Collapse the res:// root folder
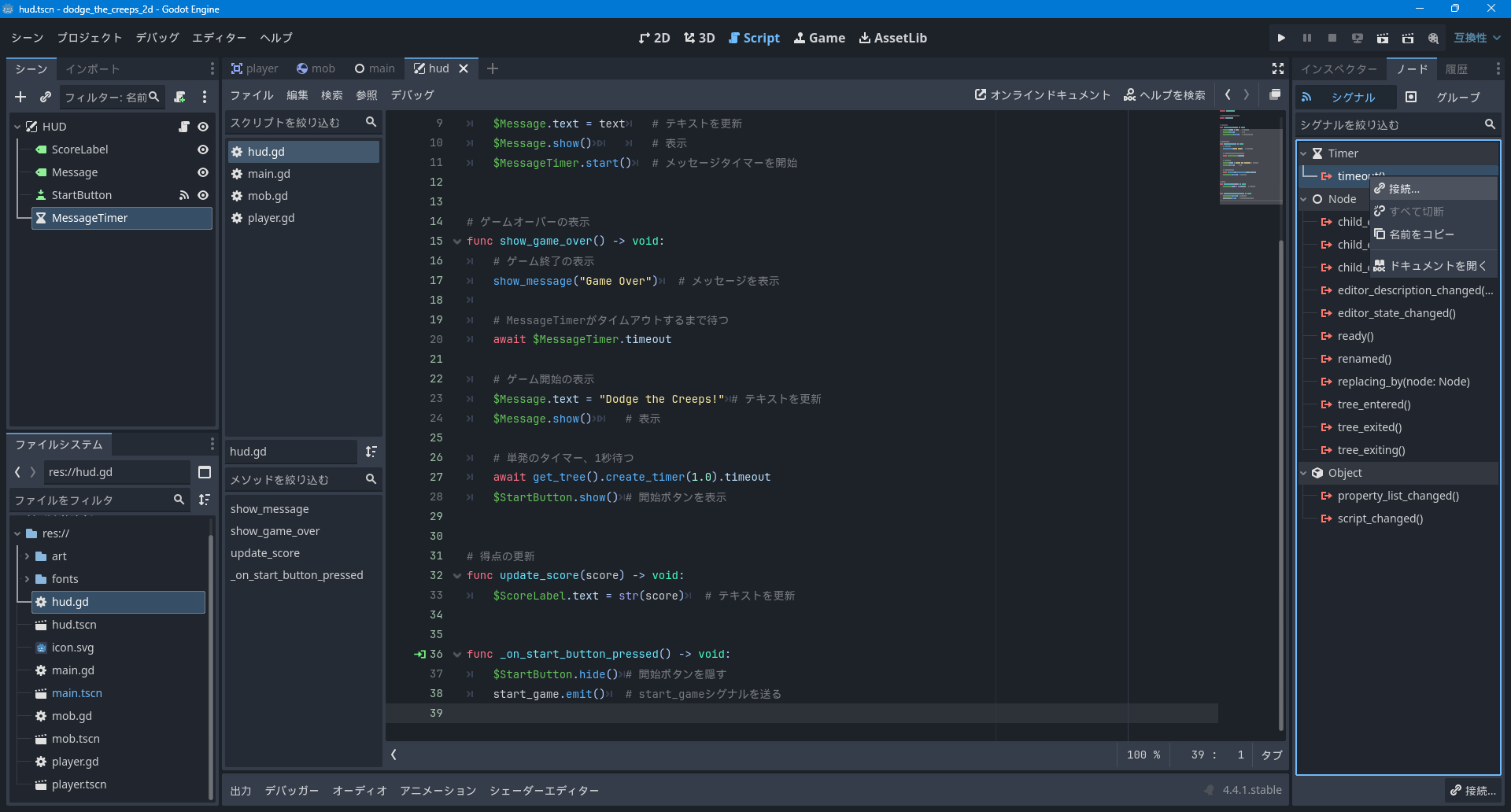The image size is (1511, 812). coord(17,533)
